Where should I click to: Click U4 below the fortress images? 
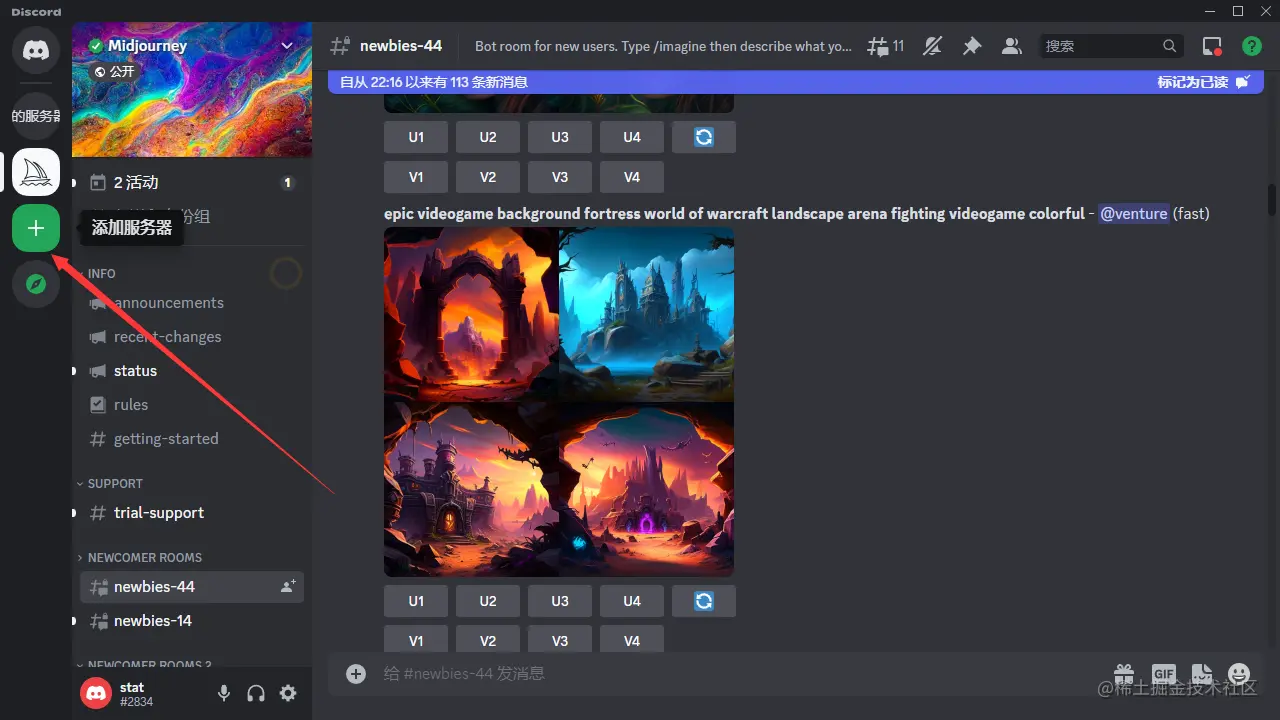coord(632,601)
